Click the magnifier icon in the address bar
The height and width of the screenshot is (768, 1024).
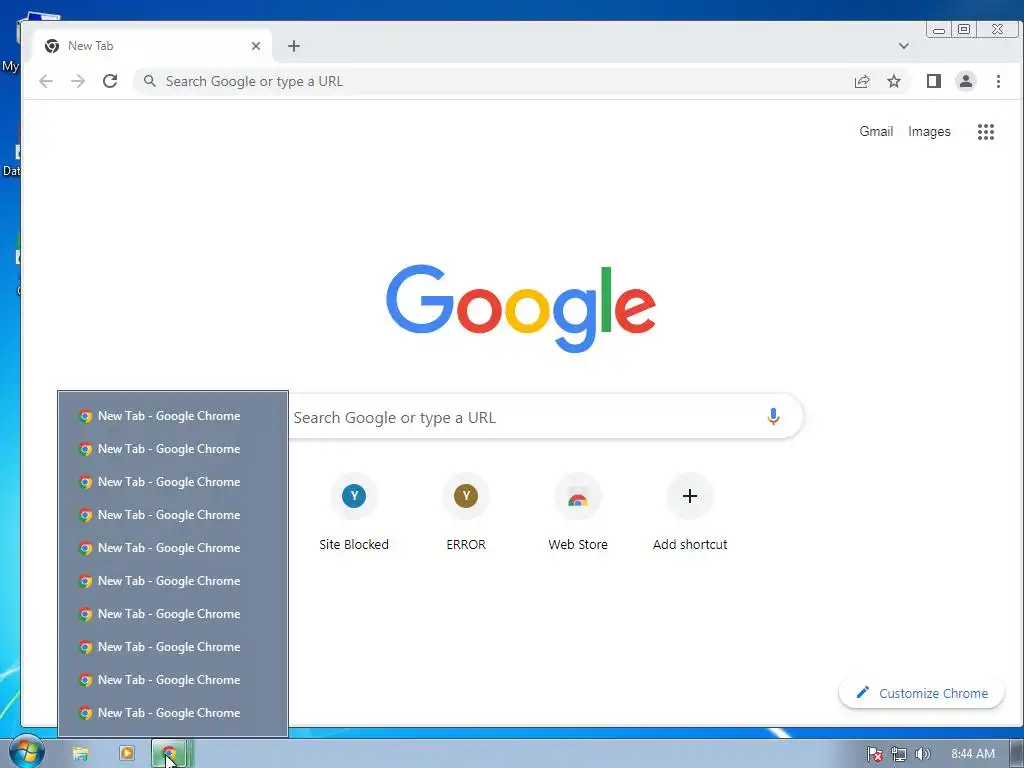pyautogui.click(x=150, y=81)
